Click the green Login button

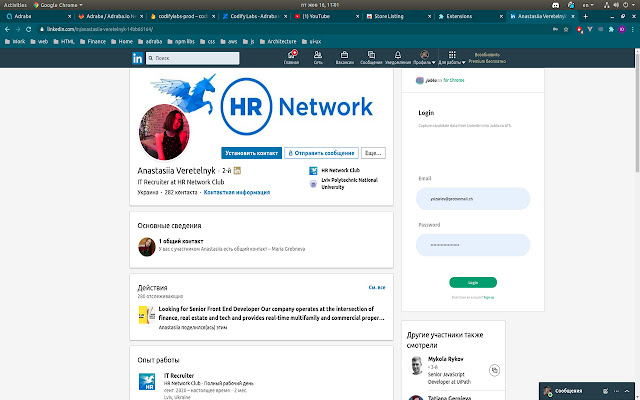coord(473,282)
